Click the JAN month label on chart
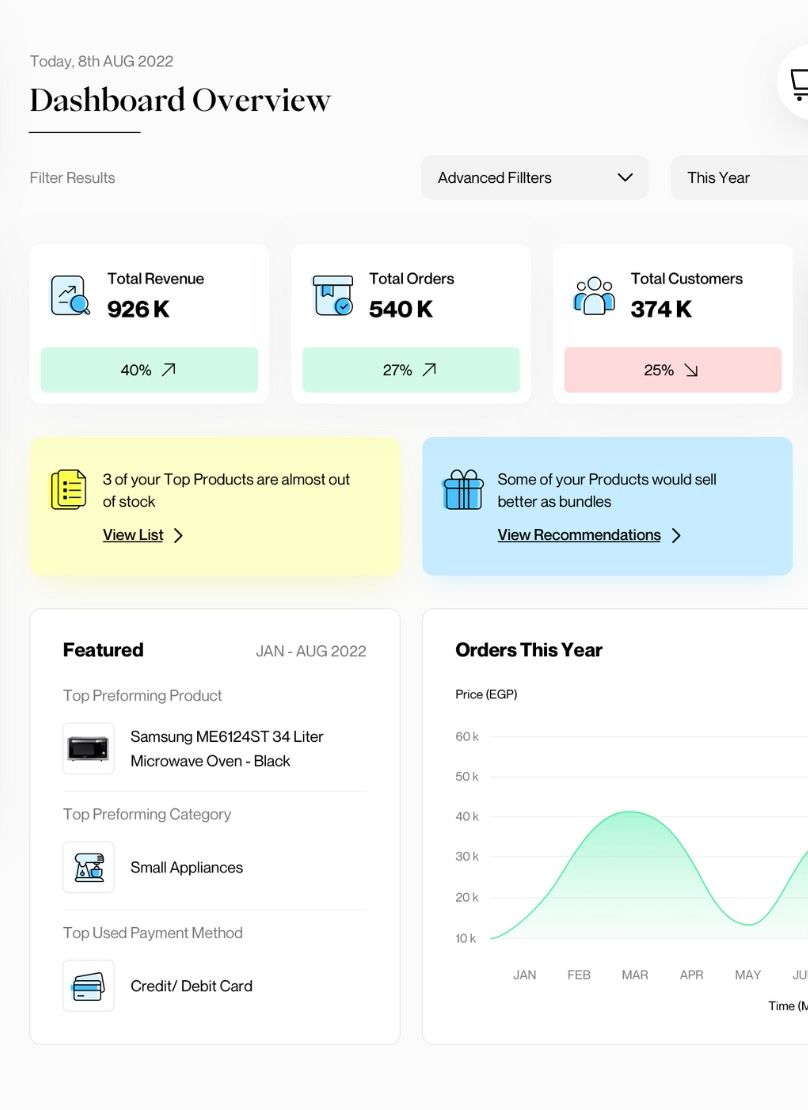Image resolution: width=808 pixels, height=1110 pixels. tap(525, 975)
